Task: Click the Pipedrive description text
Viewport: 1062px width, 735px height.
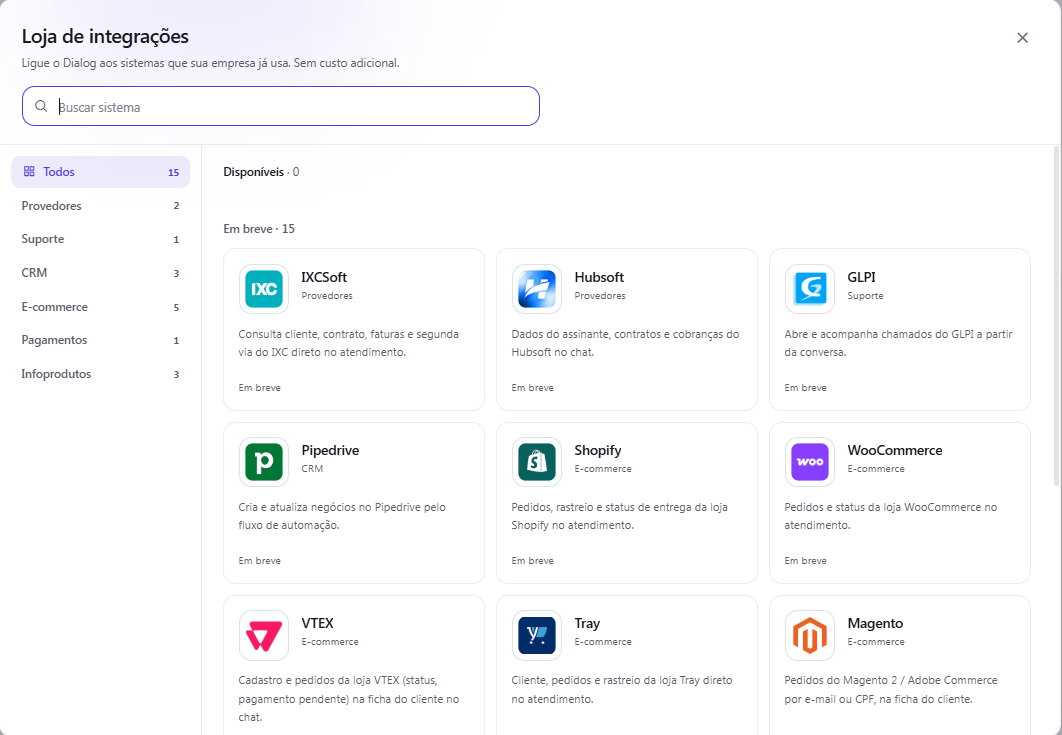Action: point(342,516)
